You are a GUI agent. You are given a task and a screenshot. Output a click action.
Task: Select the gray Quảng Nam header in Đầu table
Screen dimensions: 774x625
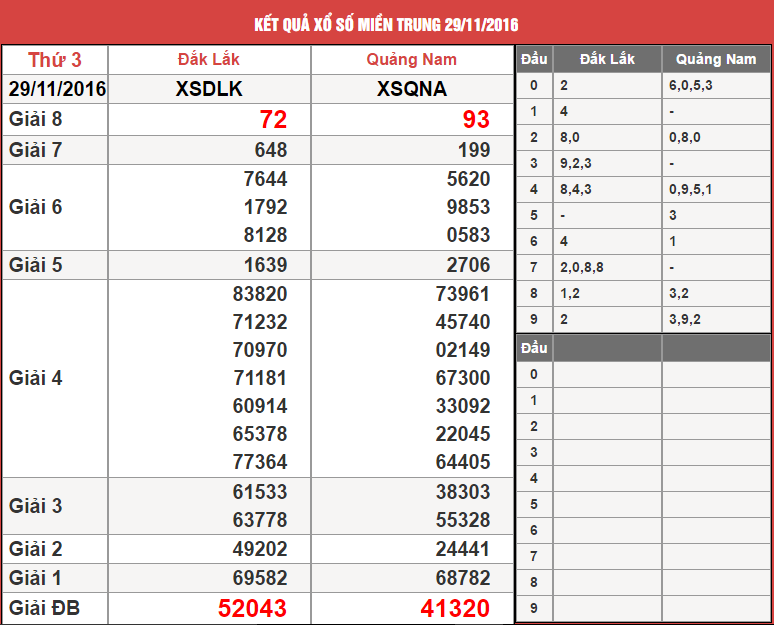pos(715,59)
